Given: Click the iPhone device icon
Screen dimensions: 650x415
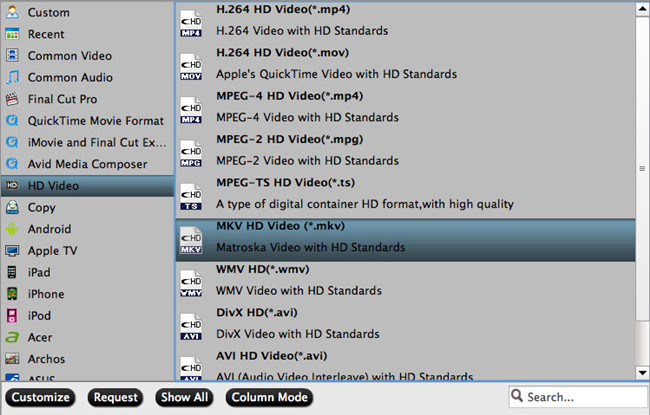Looking at the screenshot, I should (x=12, y=294).
